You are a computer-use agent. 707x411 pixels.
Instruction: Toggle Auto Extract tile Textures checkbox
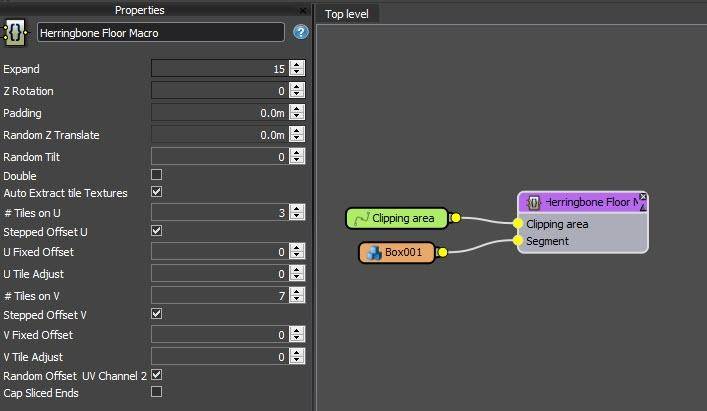coord(156,192)
